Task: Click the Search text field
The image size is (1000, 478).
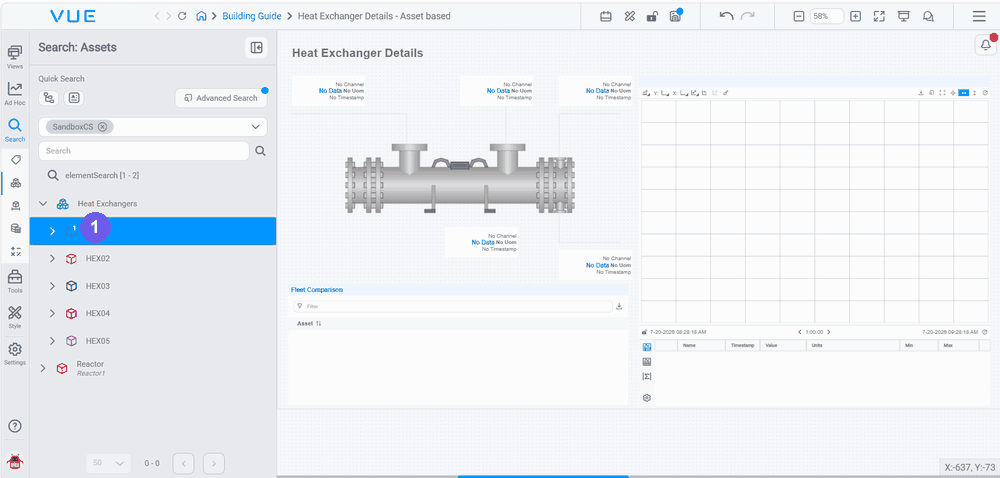Action: pyautogui.click(x=143, y=151)
